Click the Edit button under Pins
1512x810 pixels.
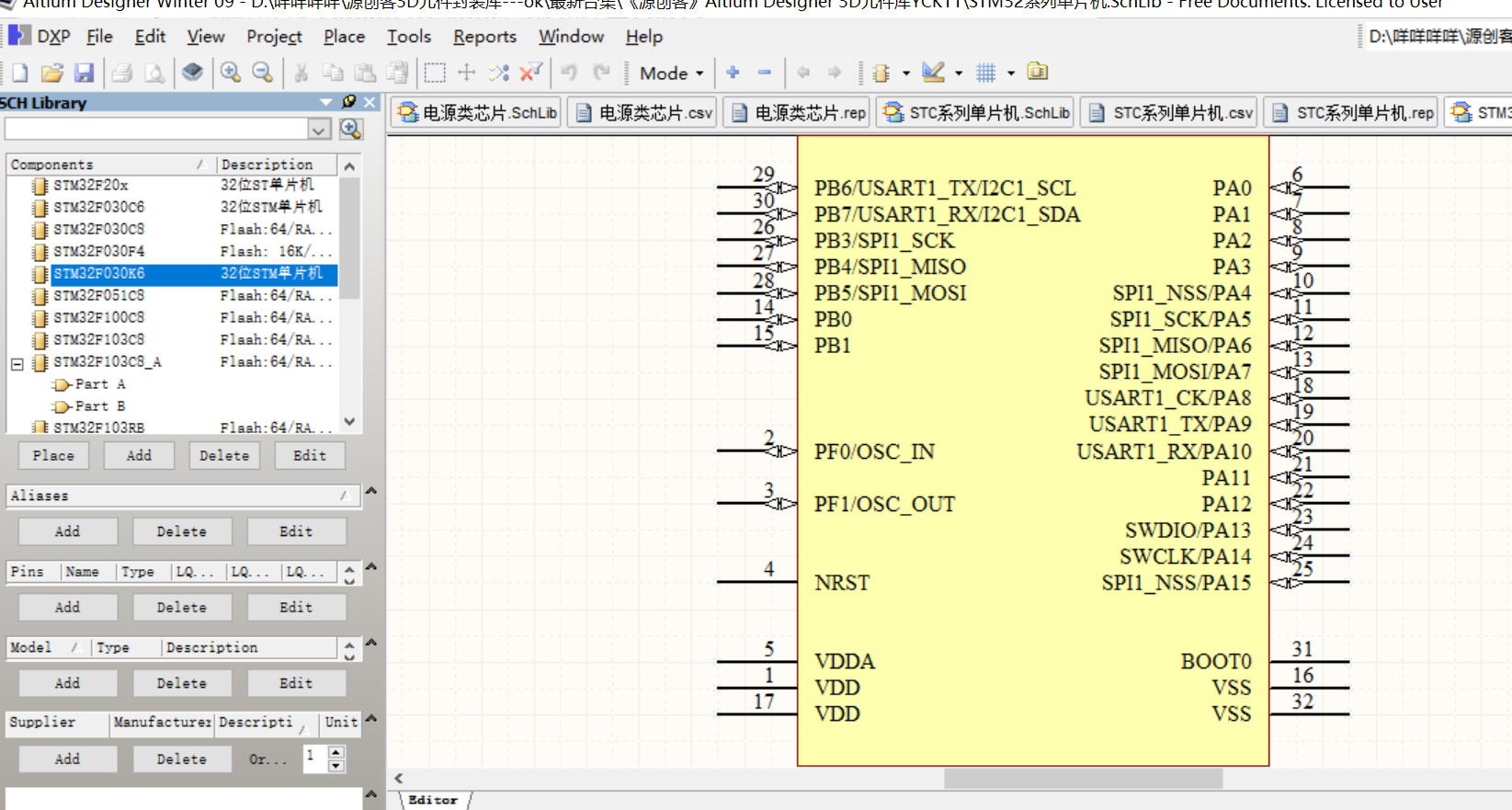coord(296,608)
